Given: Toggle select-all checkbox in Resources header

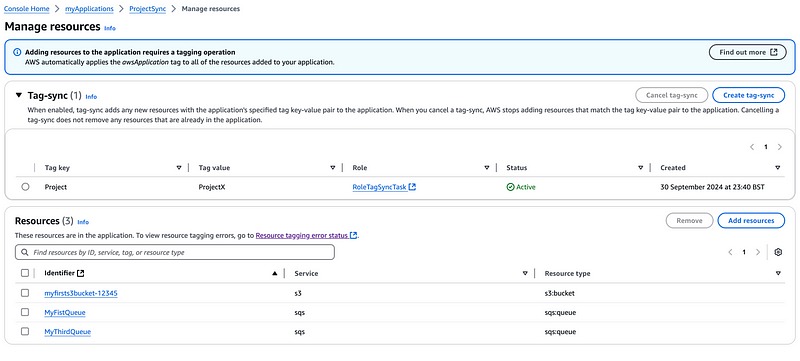Looking at the screenshot, I should point(25,273).
